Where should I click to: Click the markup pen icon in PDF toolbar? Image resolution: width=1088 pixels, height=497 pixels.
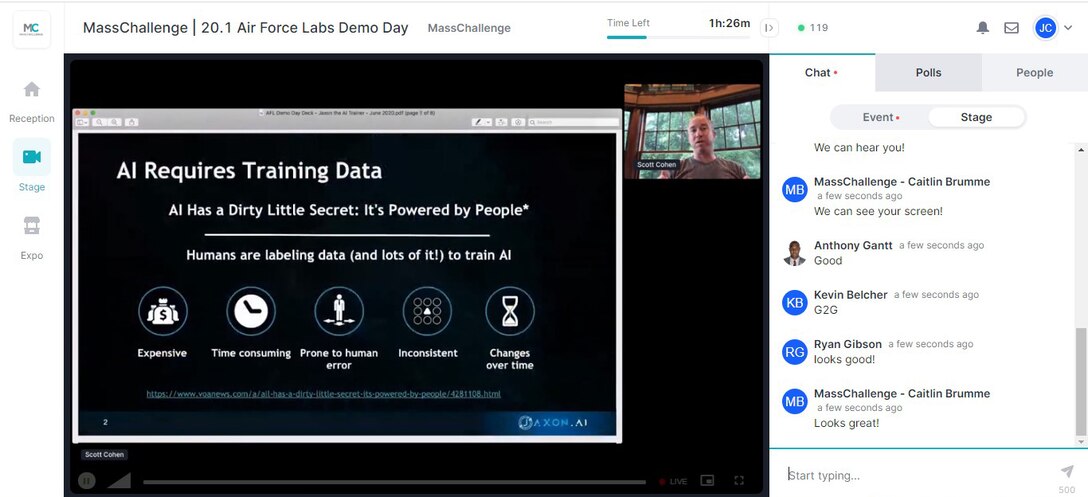478,122
